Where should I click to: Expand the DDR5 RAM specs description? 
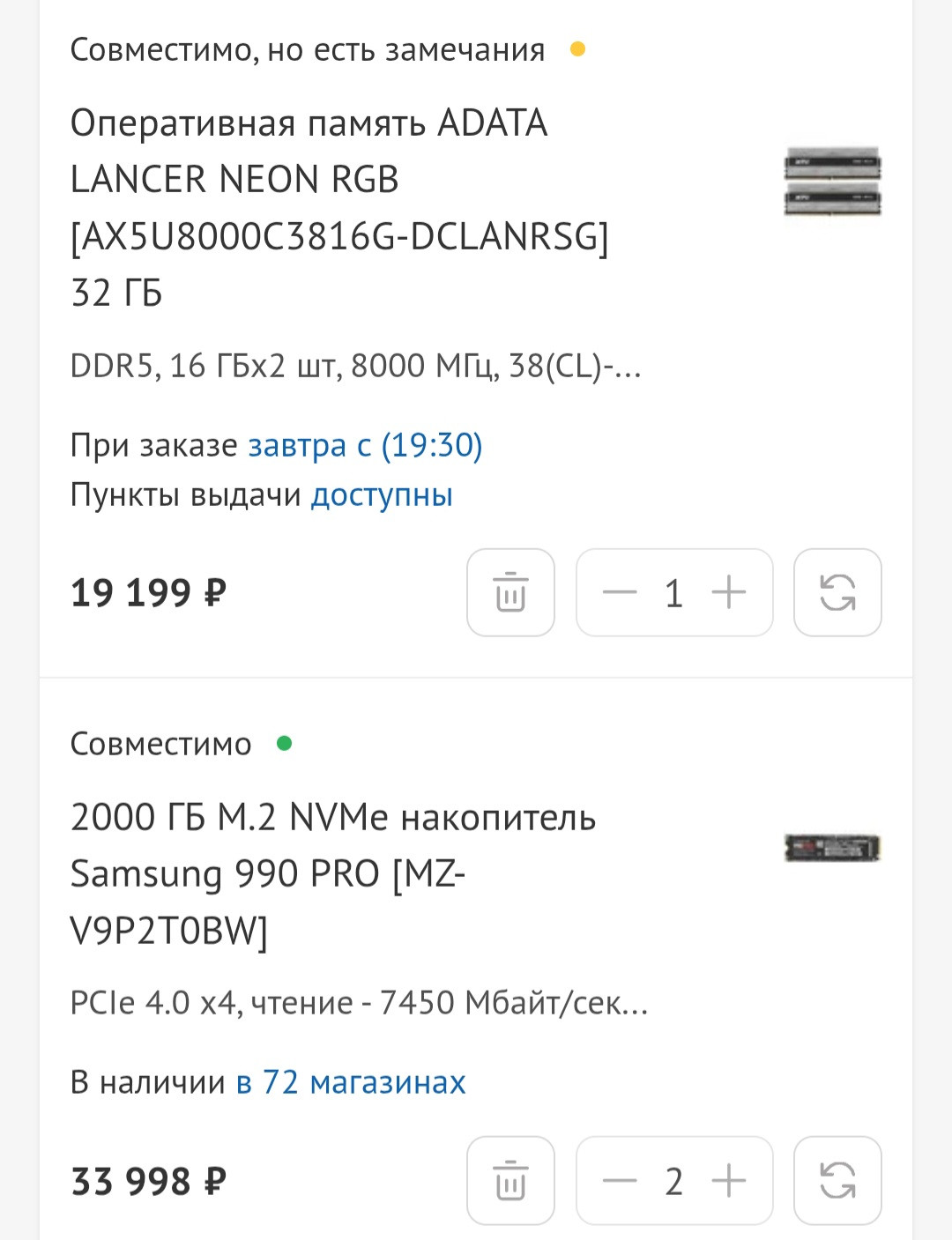click(355, 366)
